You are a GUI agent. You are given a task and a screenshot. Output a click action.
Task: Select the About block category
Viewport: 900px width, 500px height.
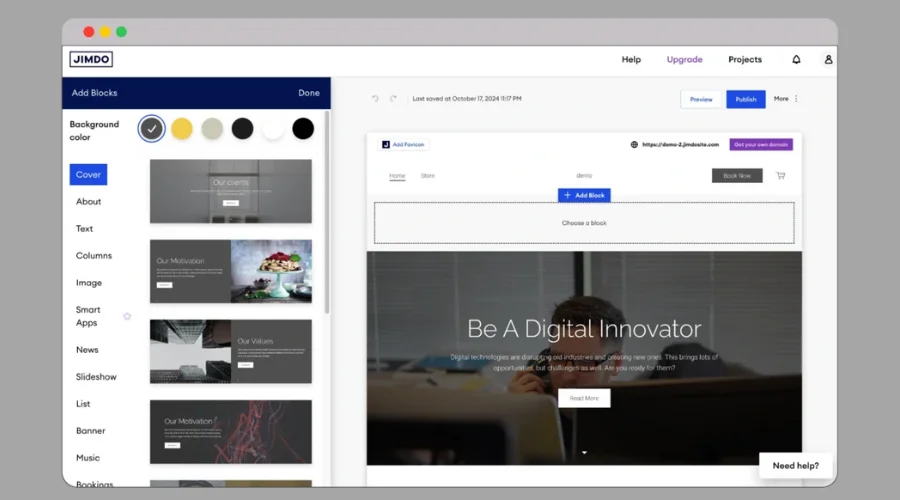click(x=88, y=201)
